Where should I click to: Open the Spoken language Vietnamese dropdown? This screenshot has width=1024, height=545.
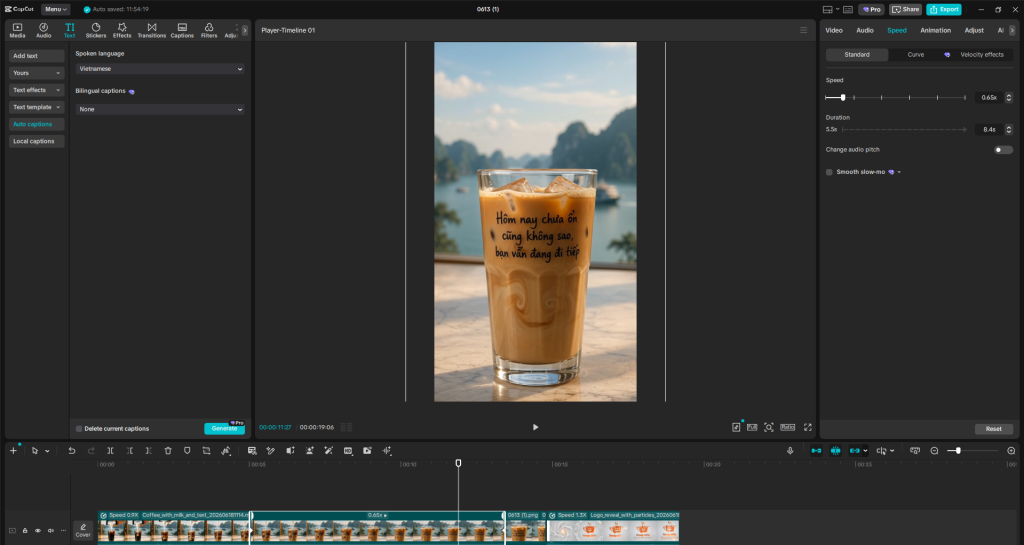tap(160, 69)
